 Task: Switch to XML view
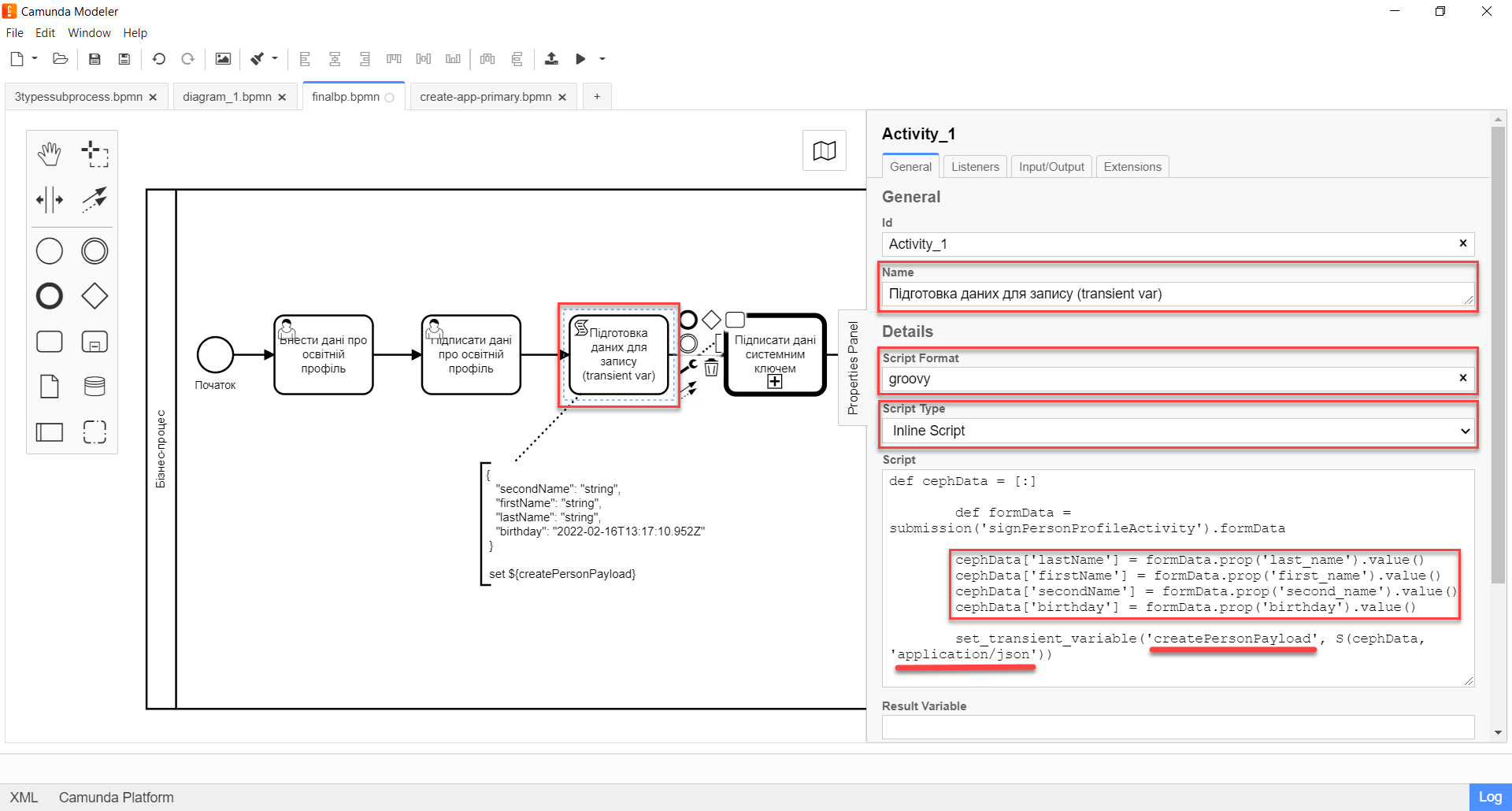(x=24, y=797)
